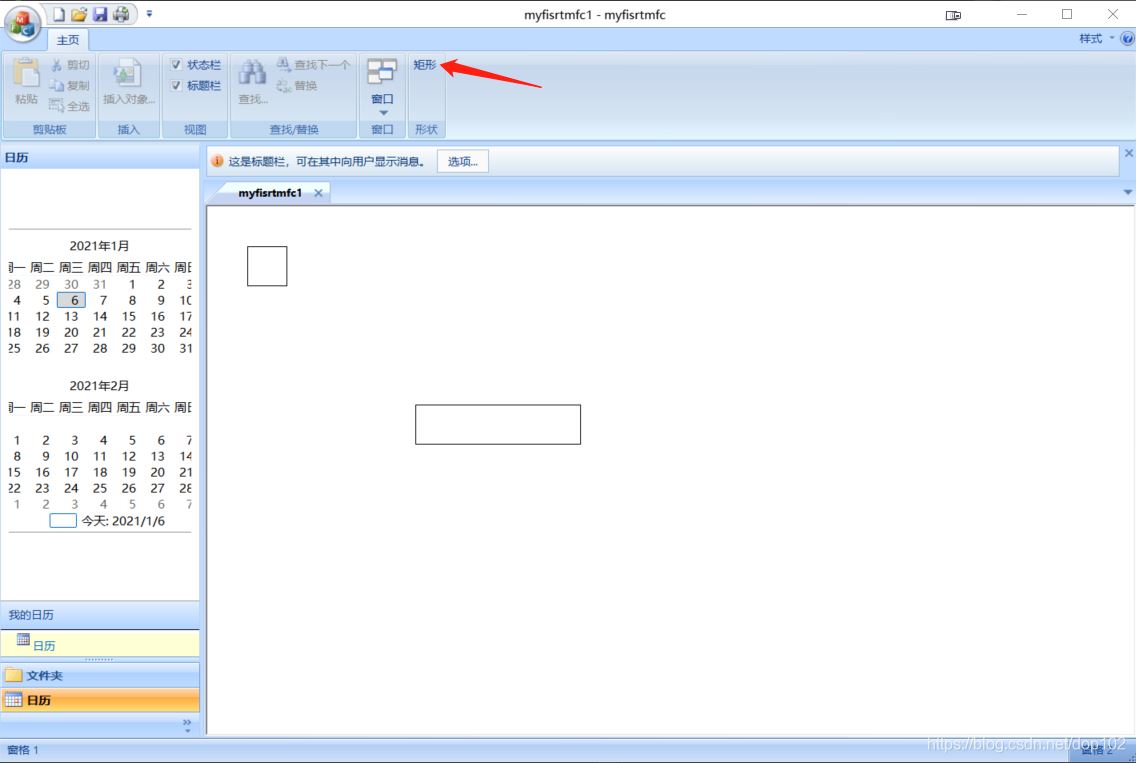The width and height of the screenshot is (1136, 763).
Task: Click Open folder icon in quick access toolbar
Action: click(x=79, y=14)
